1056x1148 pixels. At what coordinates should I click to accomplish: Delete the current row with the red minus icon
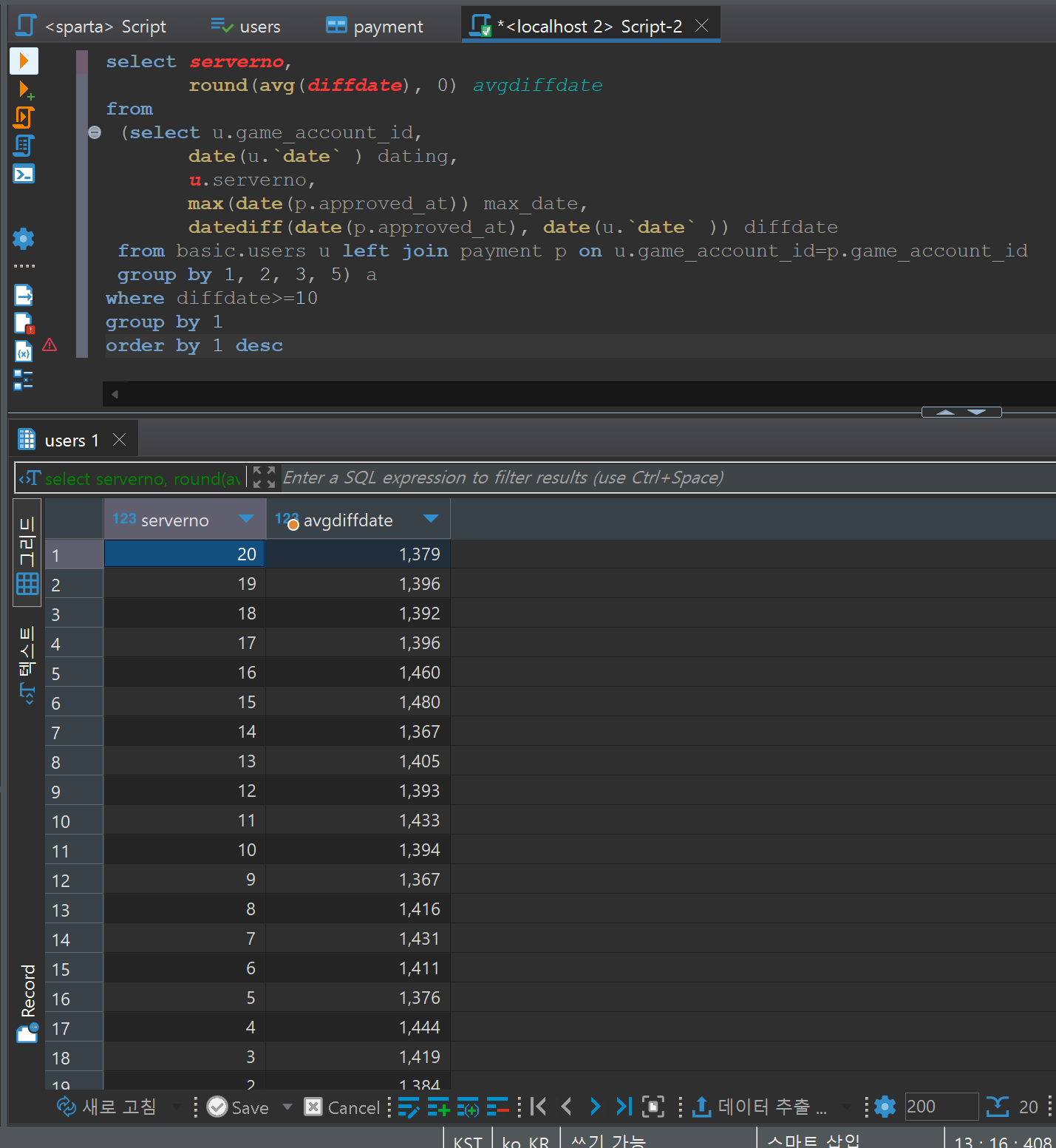pyautogui.click(x=497, y=1107)
